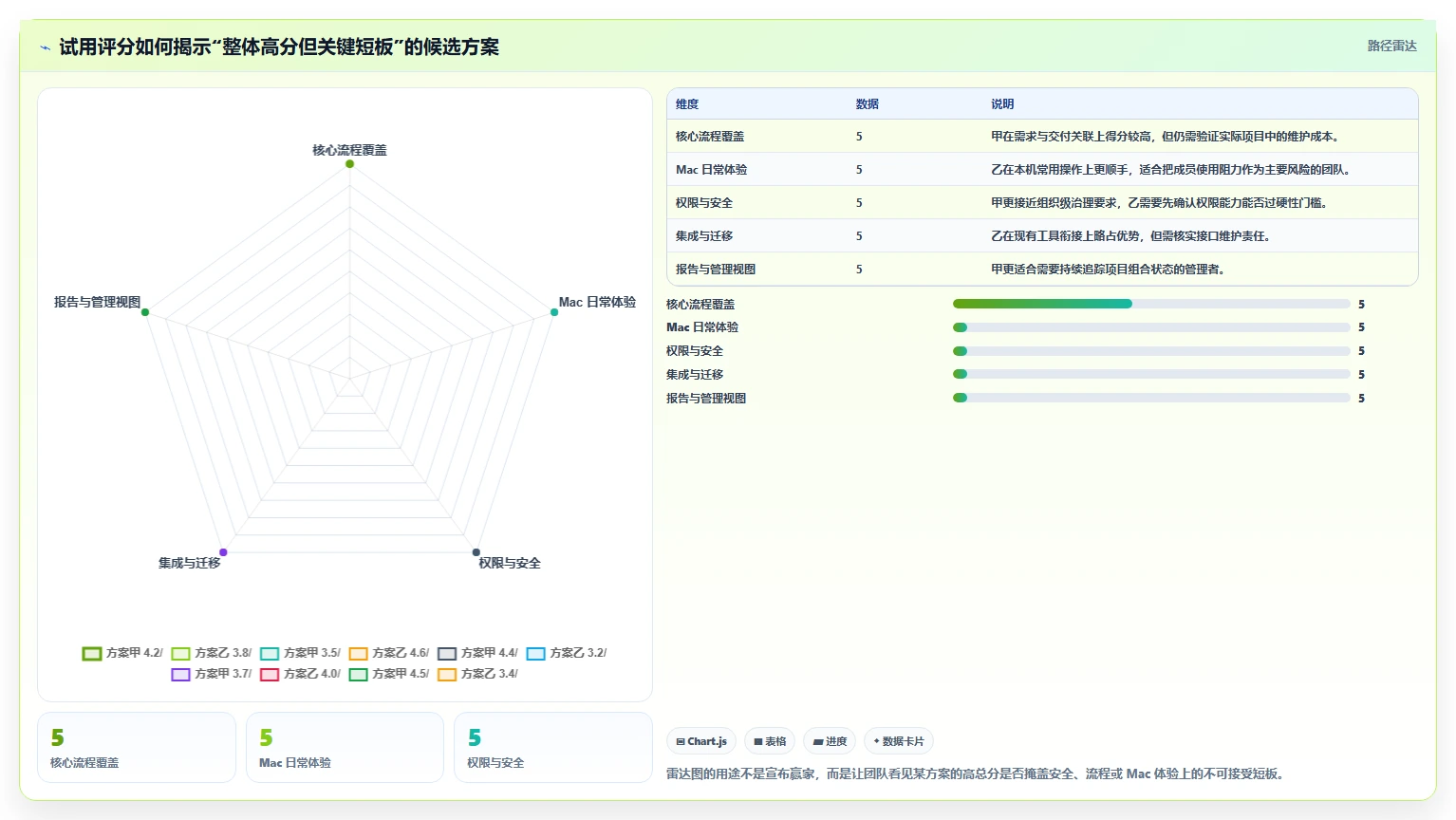Click the Mac 日常体验 radar axis label
Screen dimensions: 1456x820
pyautogui.click(x=597, y=302)
